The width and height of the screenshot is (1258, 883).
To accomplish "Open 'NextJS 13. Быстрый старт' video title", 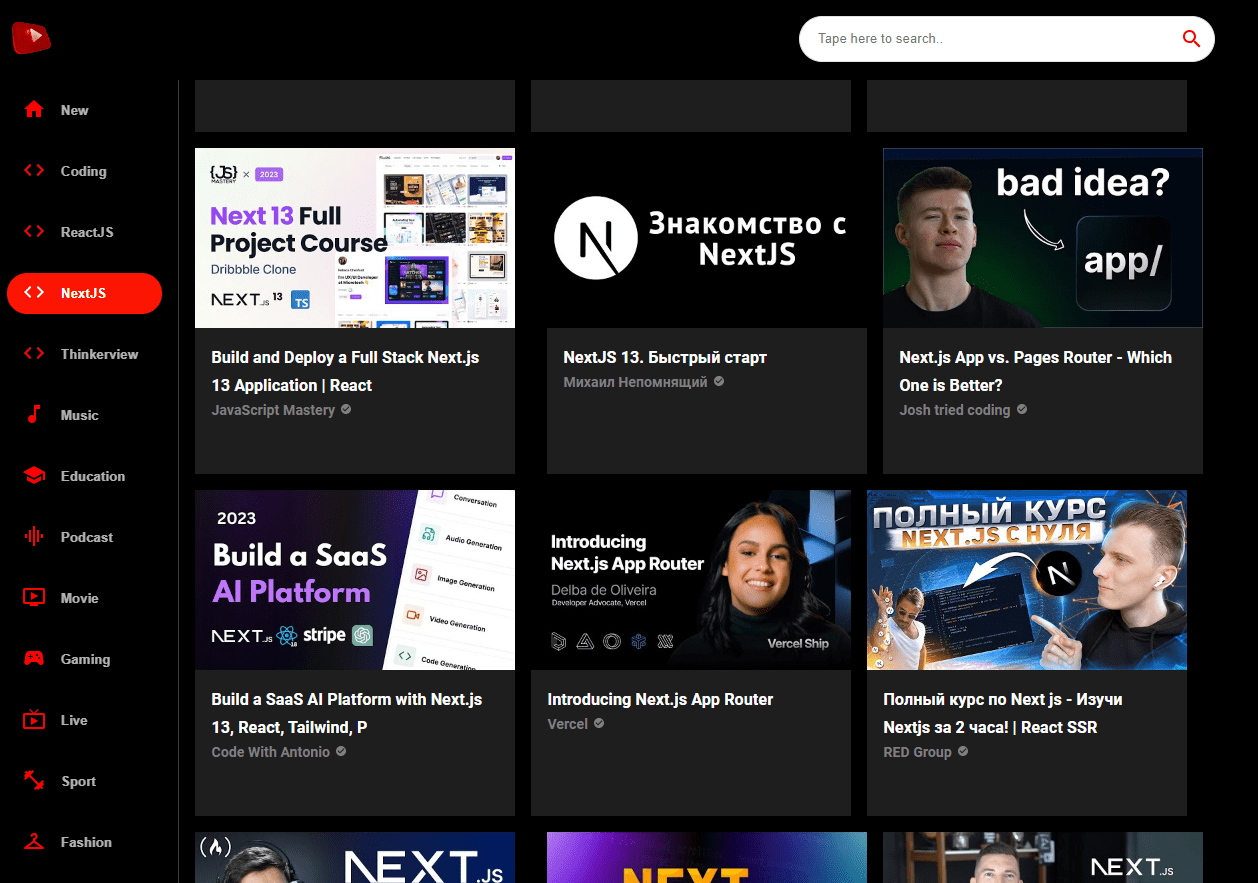I will (665, 357).
